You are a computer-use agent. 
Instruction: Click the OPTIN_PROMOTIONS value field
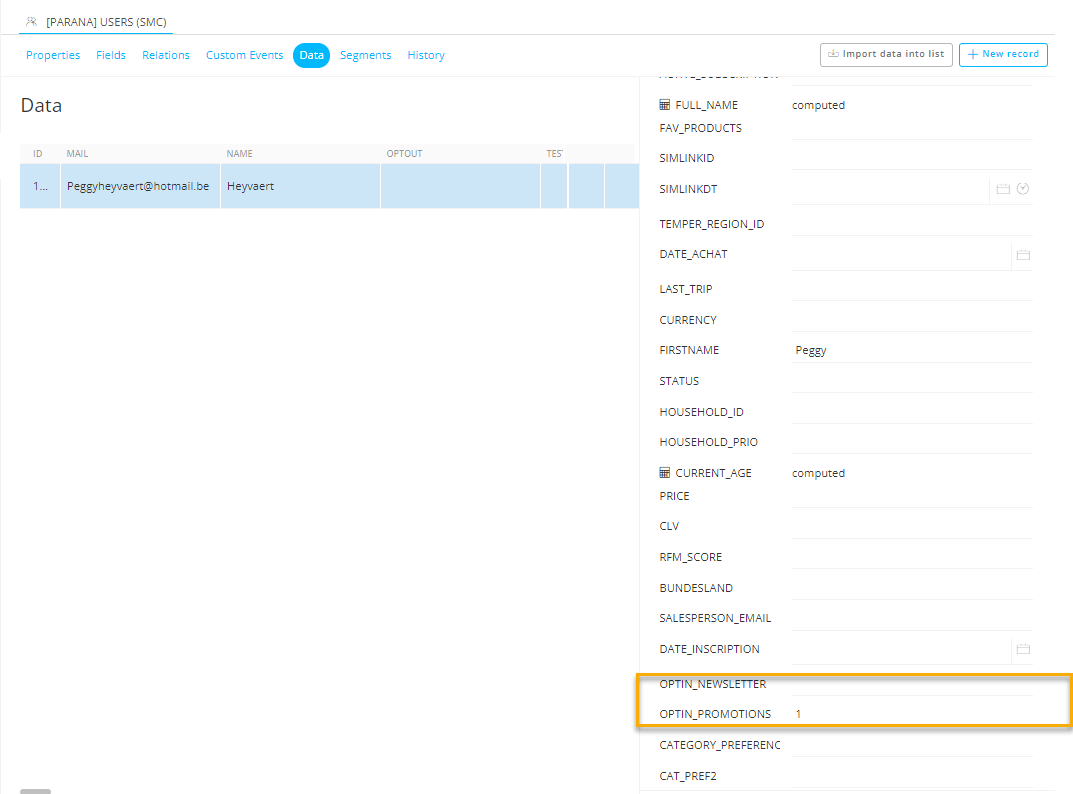coord(910,714)
